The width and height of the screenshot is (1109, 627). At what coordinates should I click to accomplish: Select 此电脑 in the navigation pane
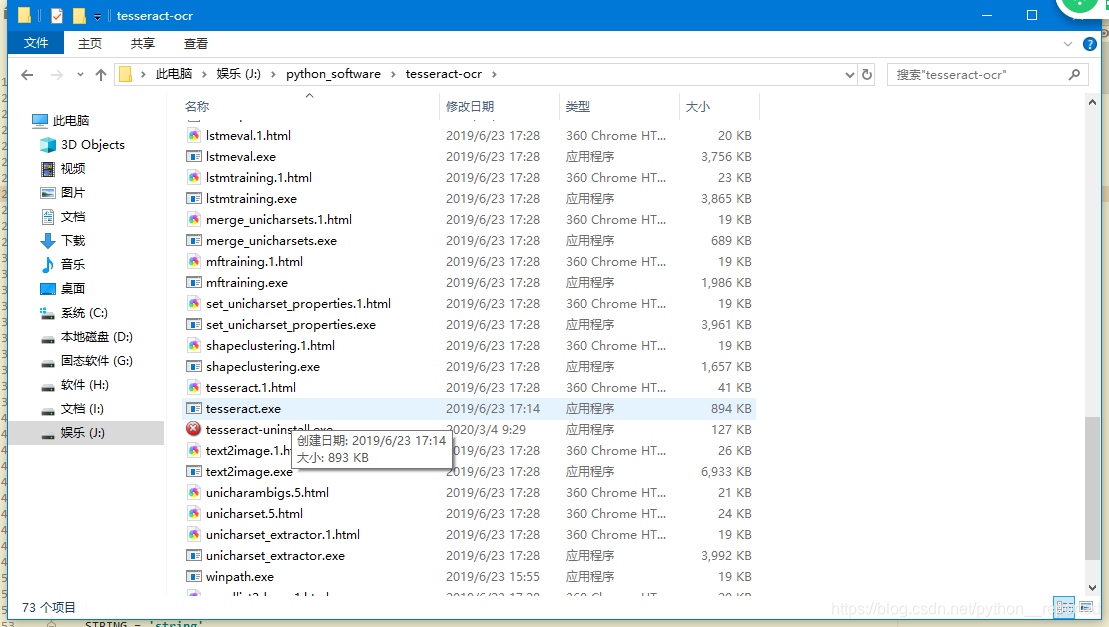click(61, 121)
